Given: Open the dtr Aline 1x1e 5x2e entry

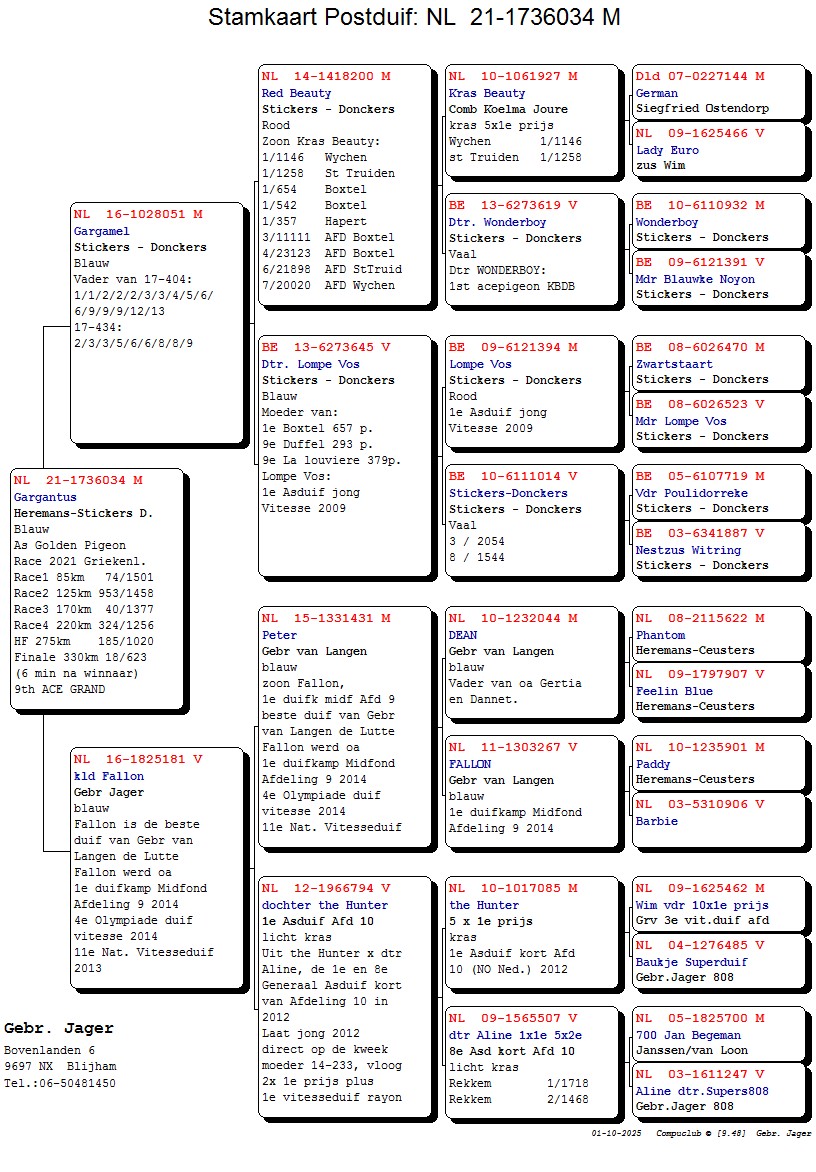Looking at the screenshot, I should [515, 1035].
